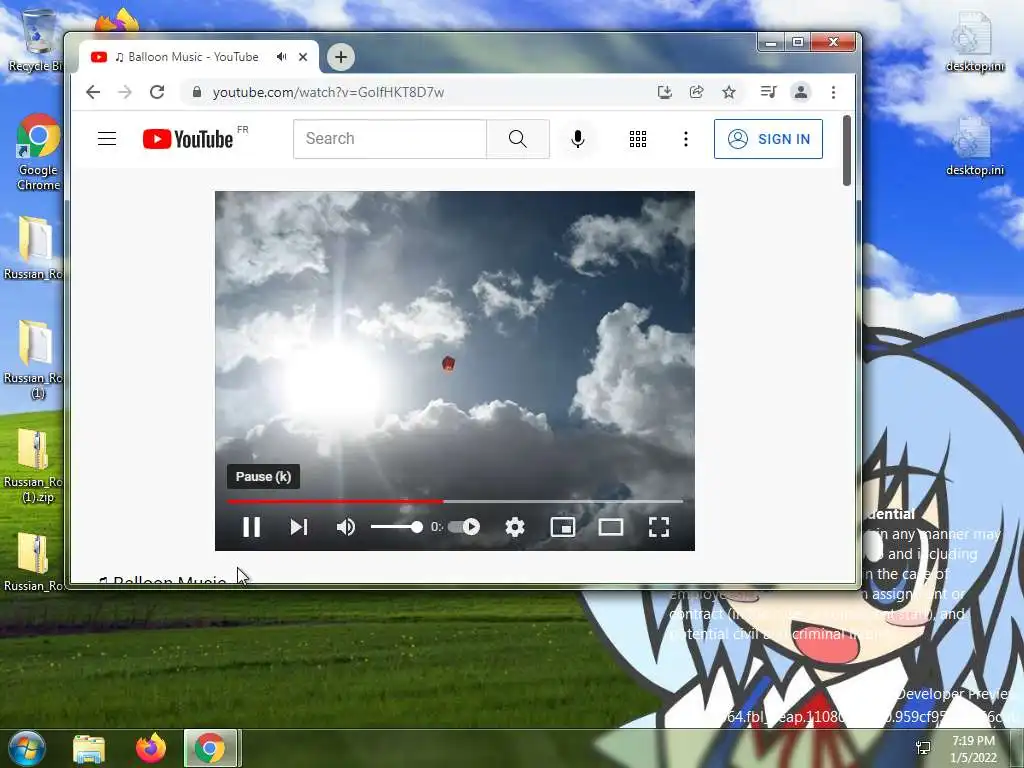Open Chrome media controls icon
The width and height of the screenshot is (1024, 768).
(769, 92)
